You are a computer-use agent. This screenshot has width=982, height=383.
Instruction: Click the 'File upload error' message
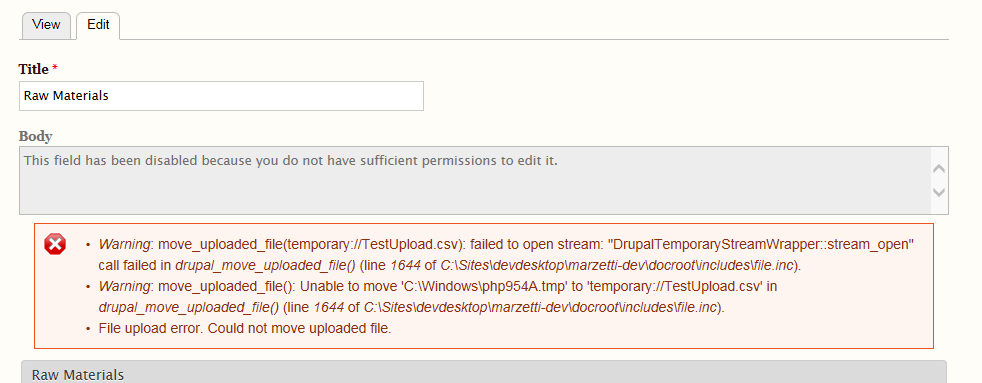pyautogui.click(x=245, y=328)
